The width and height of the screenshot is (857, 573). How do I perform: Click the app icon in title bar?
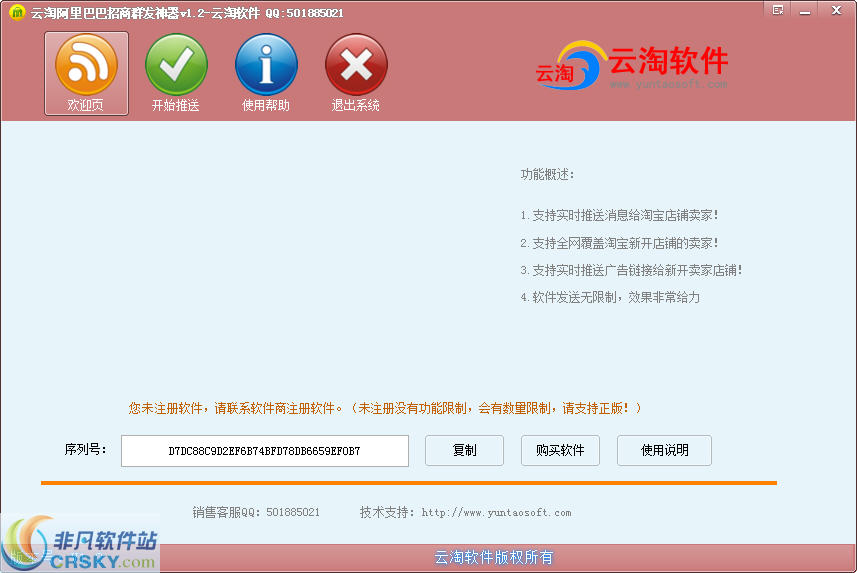tap(17, 12)
